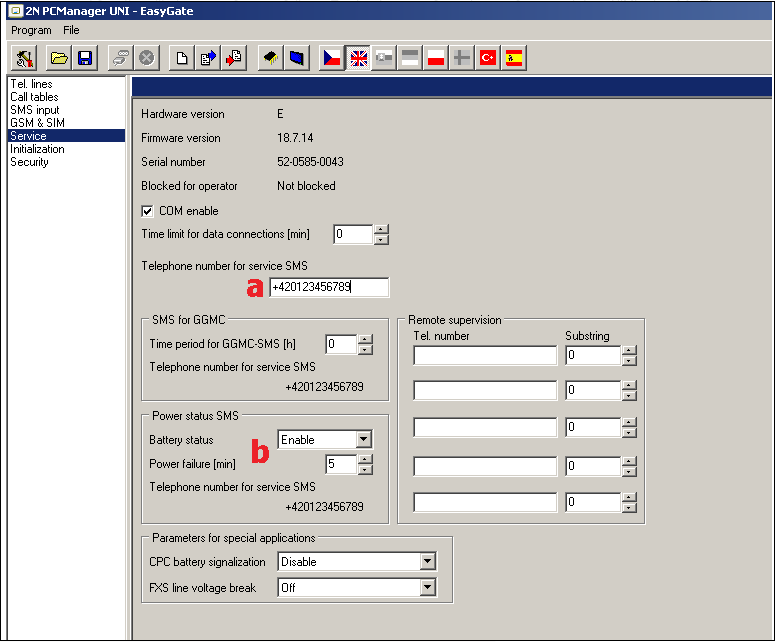Click the grey cross flag icon
Image resolution: width=775 pixels, height=642 pixels.
point(462,58)
